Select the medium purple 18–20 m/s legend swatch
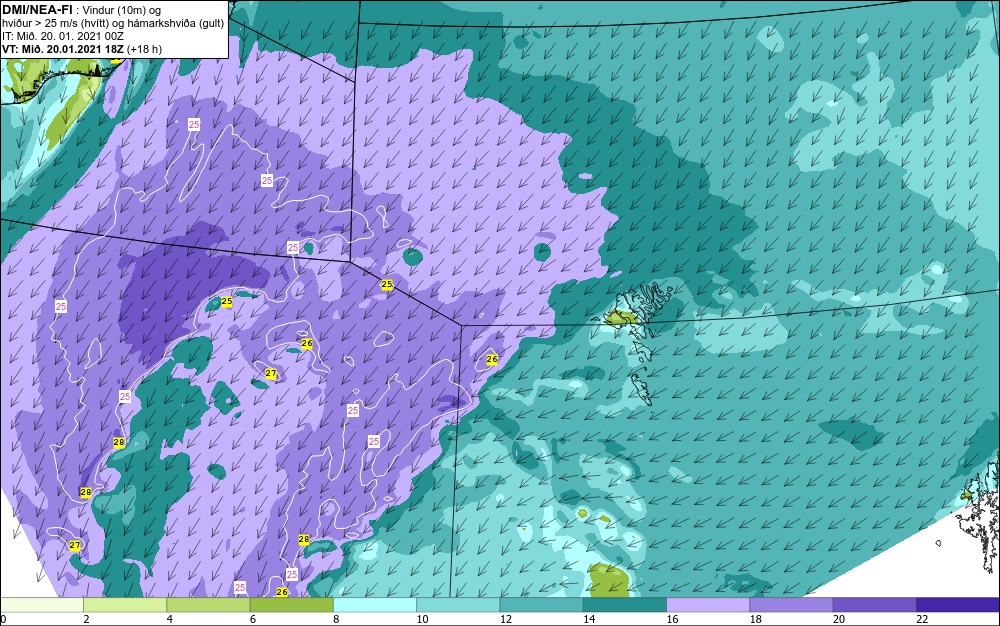The height and width of the screenshot is (626, 1000). 791,604
